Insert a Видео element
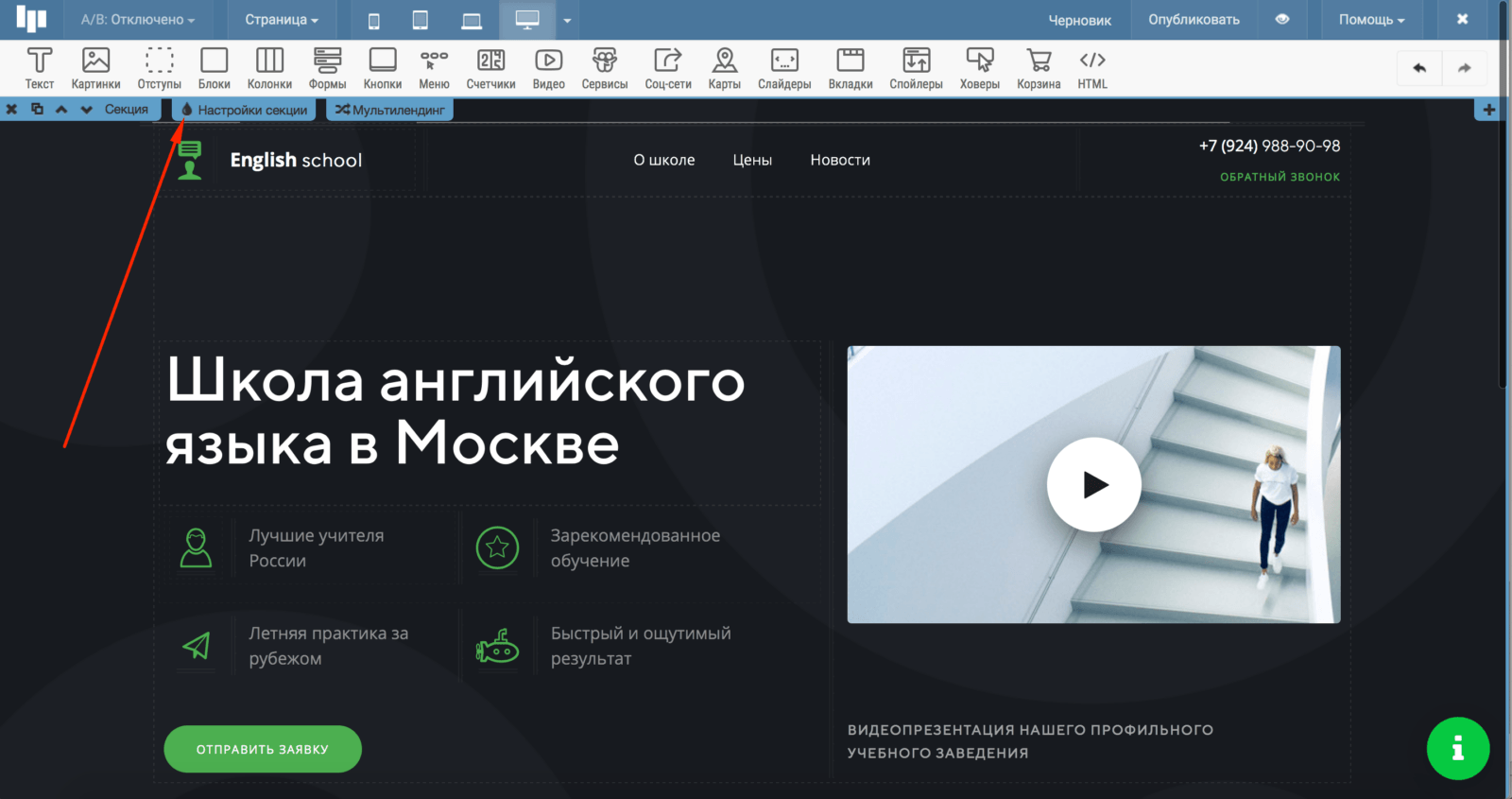The image size is (1512, 799). coord(548,69)
